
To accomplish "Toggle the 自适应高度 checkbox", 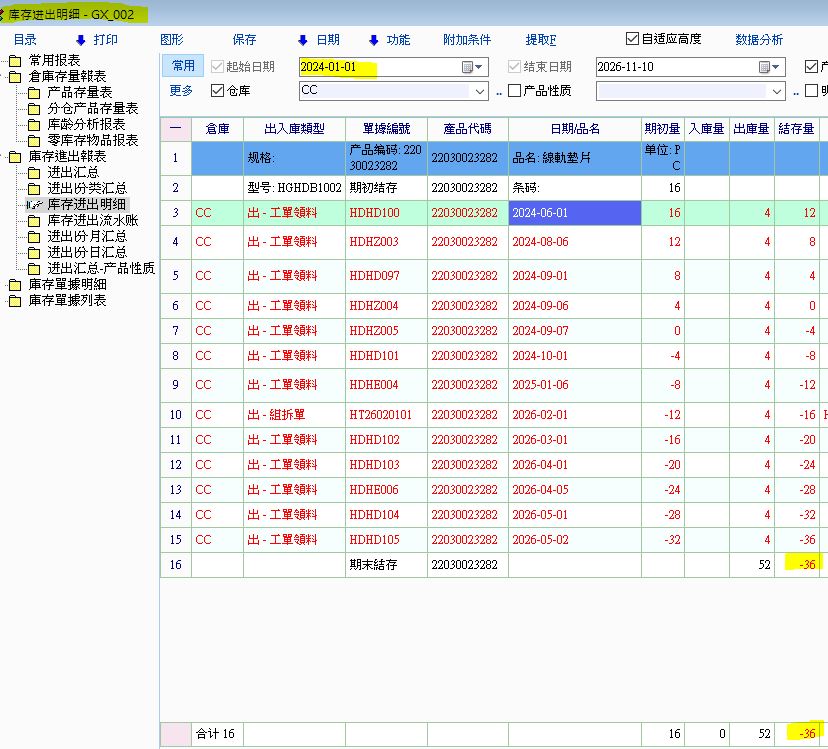I will click(632, 39).
